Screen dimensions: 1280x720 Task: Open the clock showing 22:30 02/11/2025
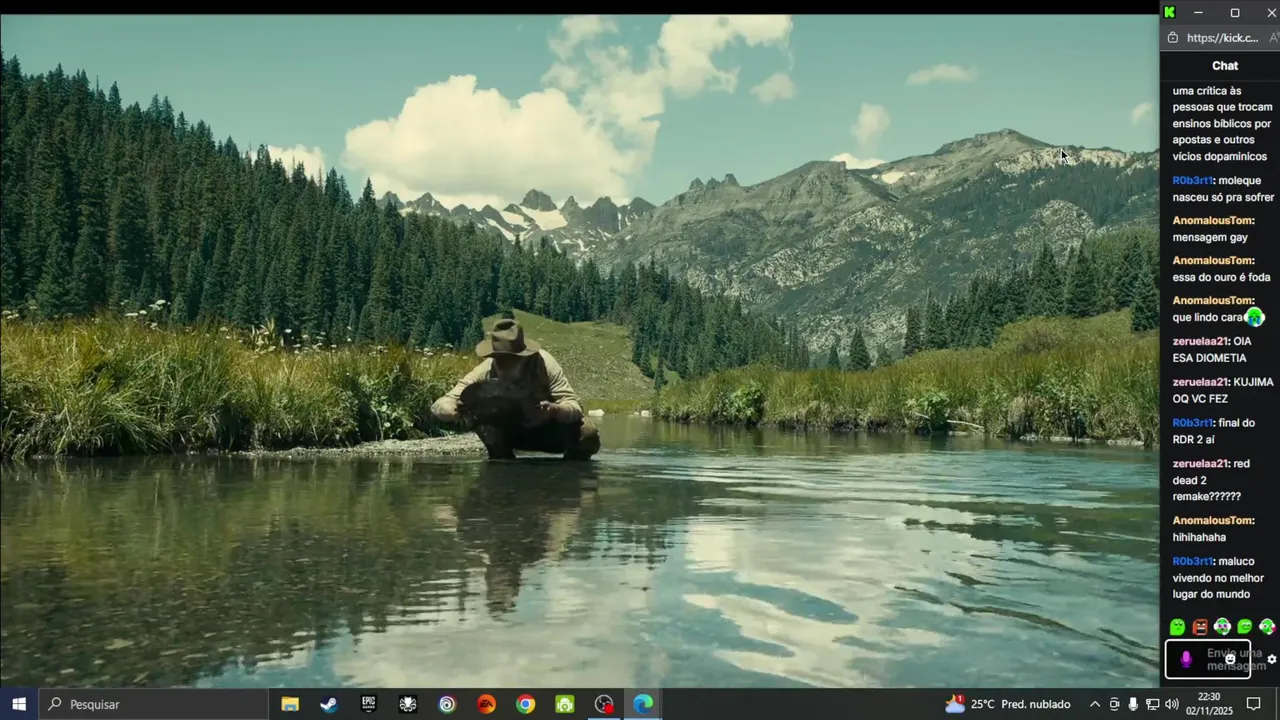coord(1209,704)
